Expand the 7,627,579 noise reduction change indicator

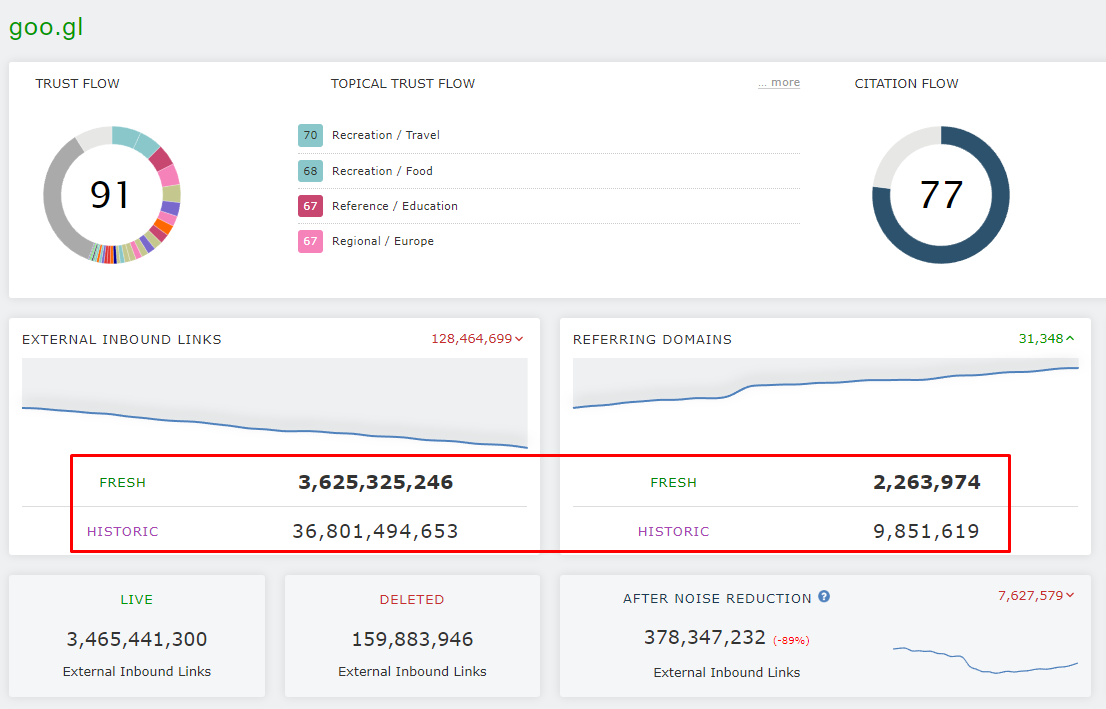click(1036, 596)
